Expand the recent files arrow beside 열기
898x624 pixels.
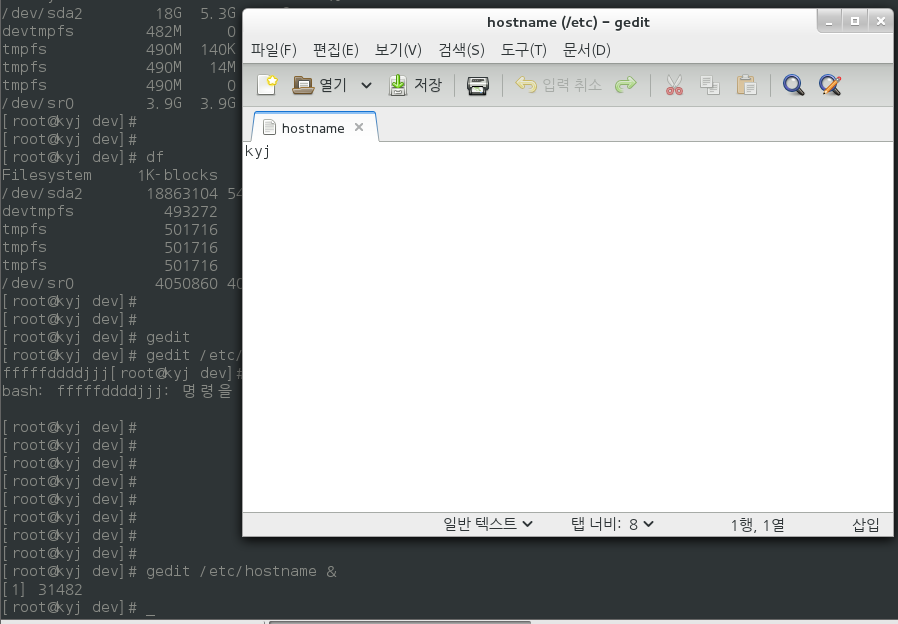[367, 86]
